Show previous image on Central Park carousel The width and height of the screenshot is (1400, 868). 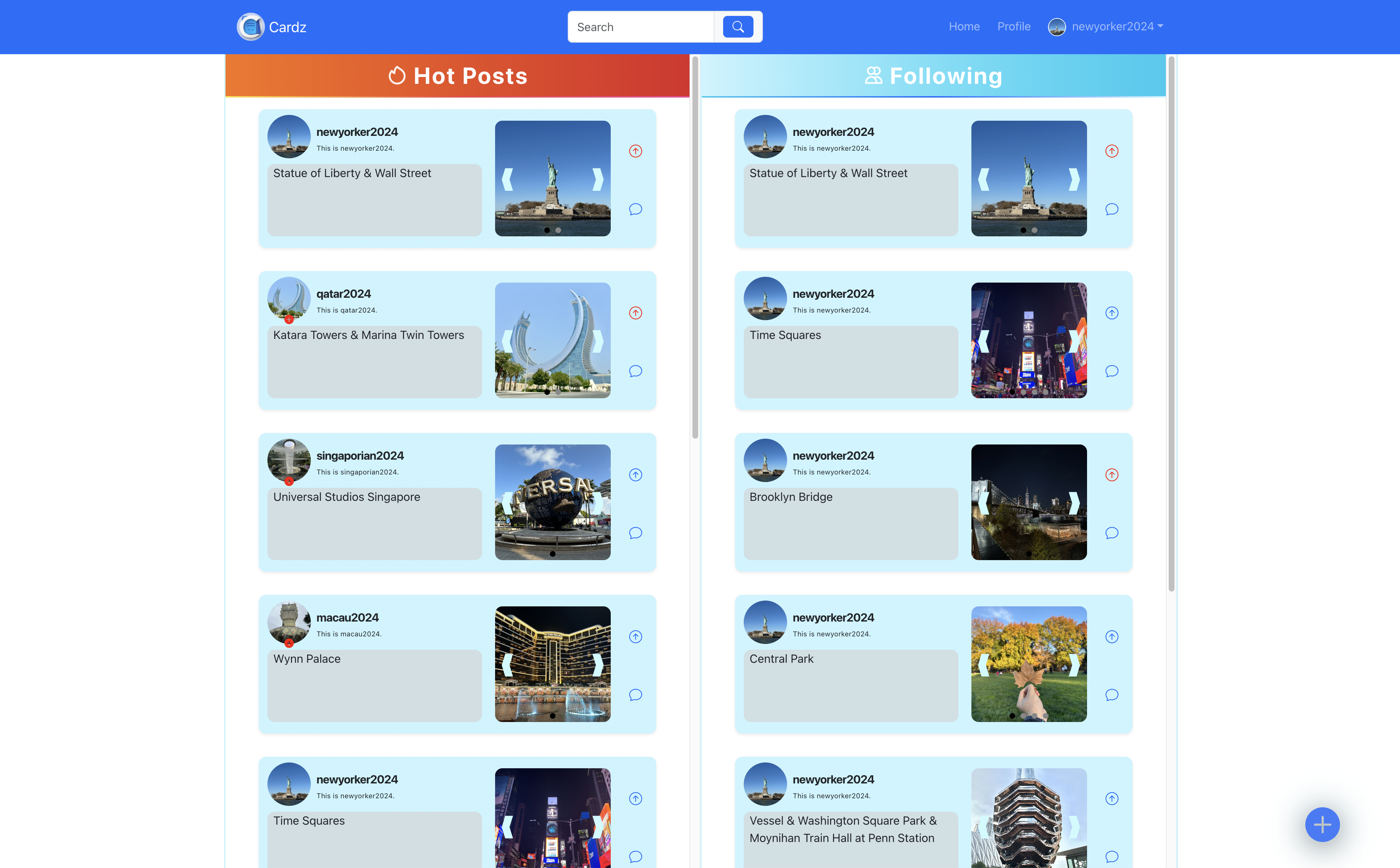984,665
